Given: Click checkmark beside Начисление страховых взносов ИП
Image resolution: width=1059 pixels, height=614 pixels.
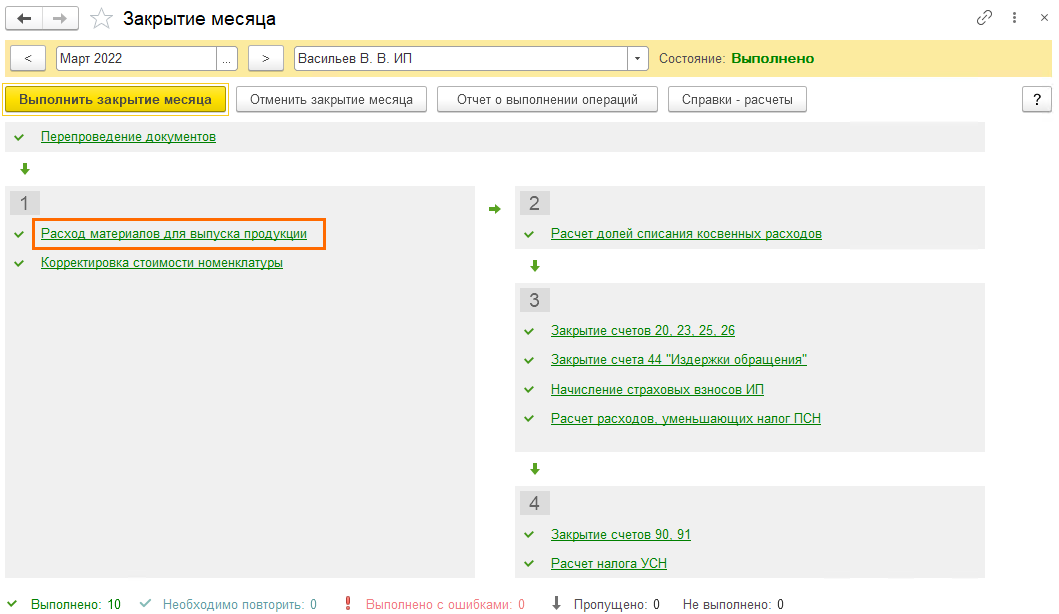Looking at the screenshot, I should click(x=529, y=390).
